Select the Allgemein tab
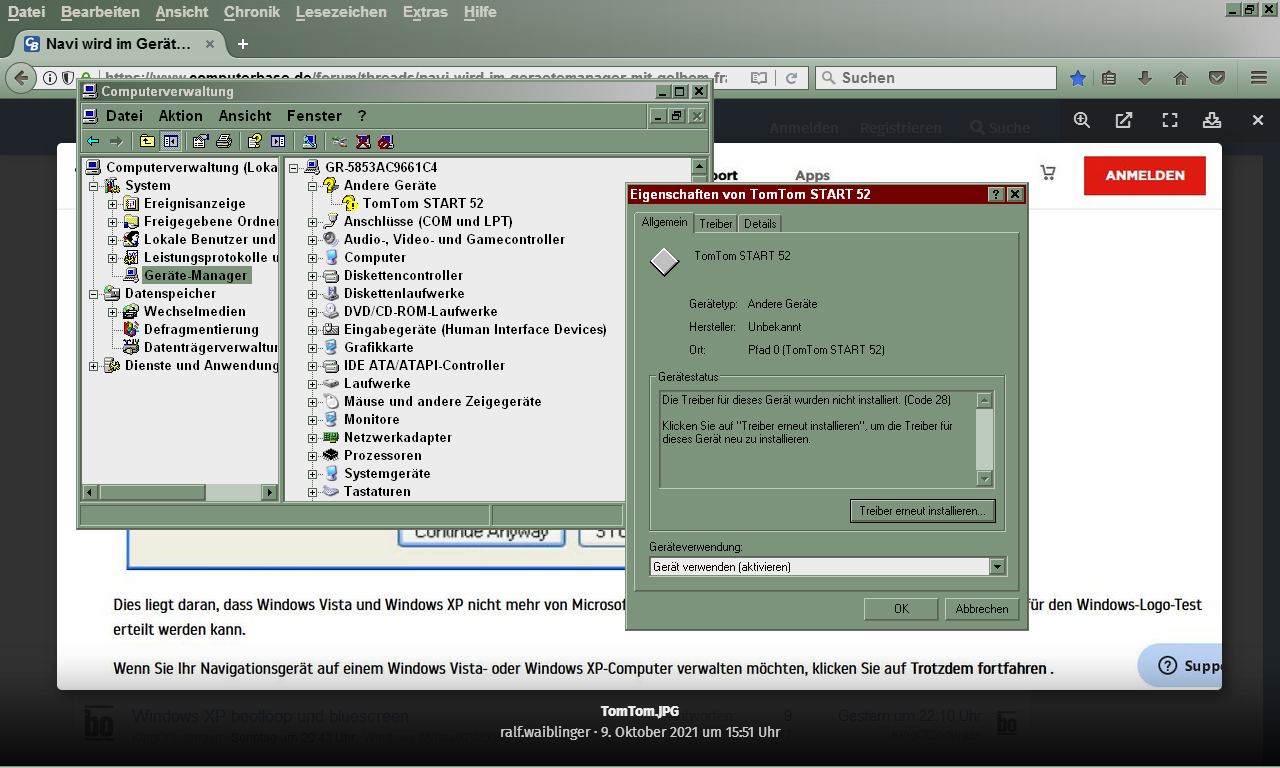 point(664,222)
